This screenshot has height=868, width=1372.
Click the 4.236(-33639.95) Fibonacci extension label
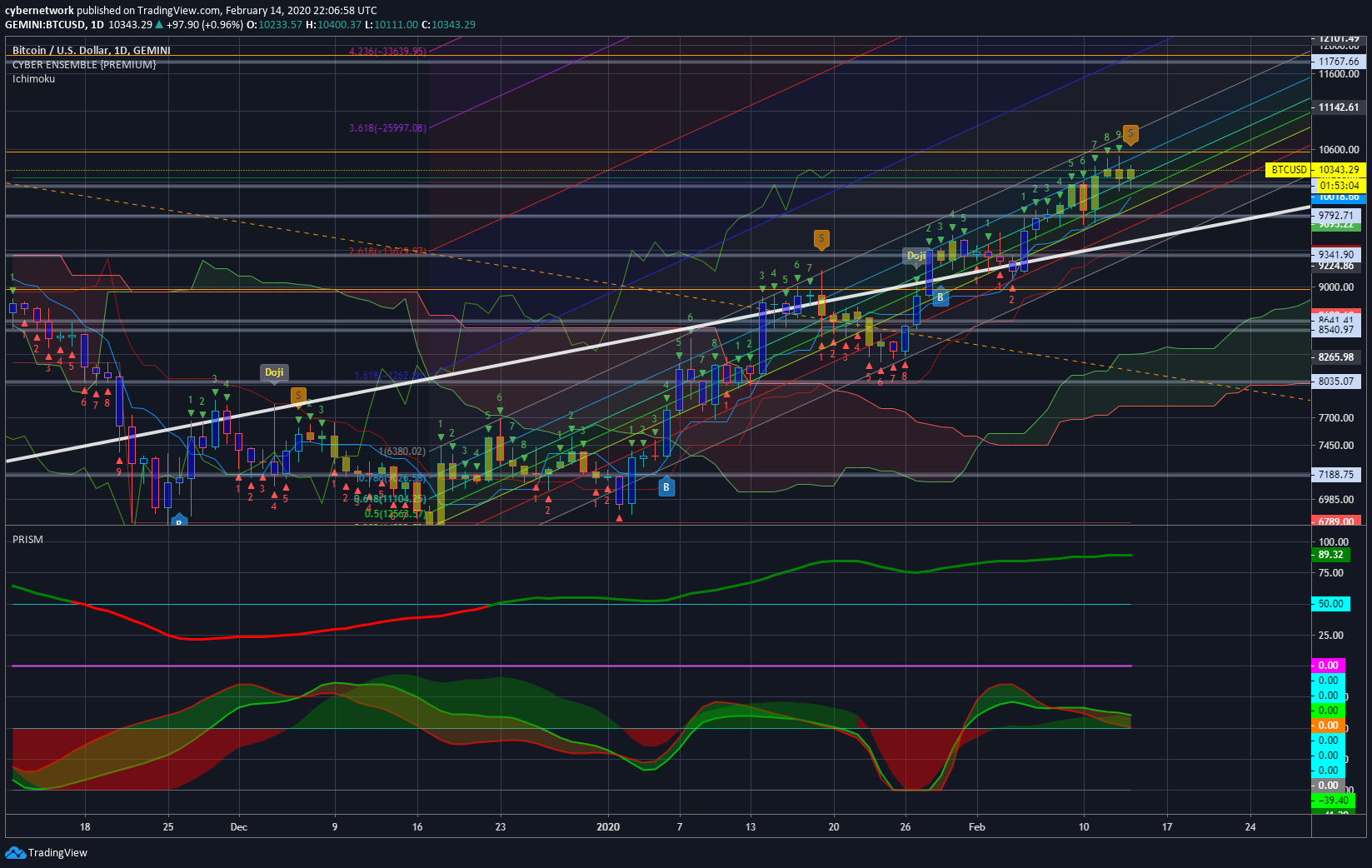click(x=387, y=52)
